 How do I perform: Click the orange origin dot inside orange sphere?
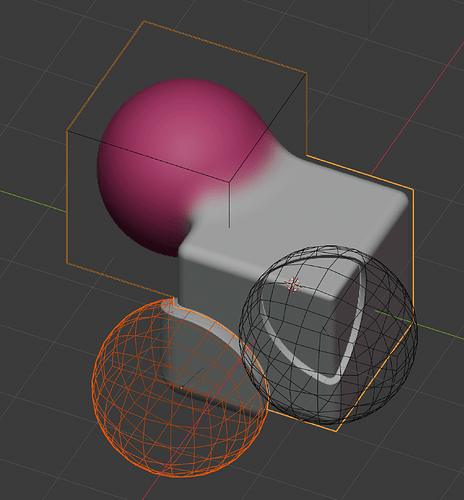click(x=181, y=388)
